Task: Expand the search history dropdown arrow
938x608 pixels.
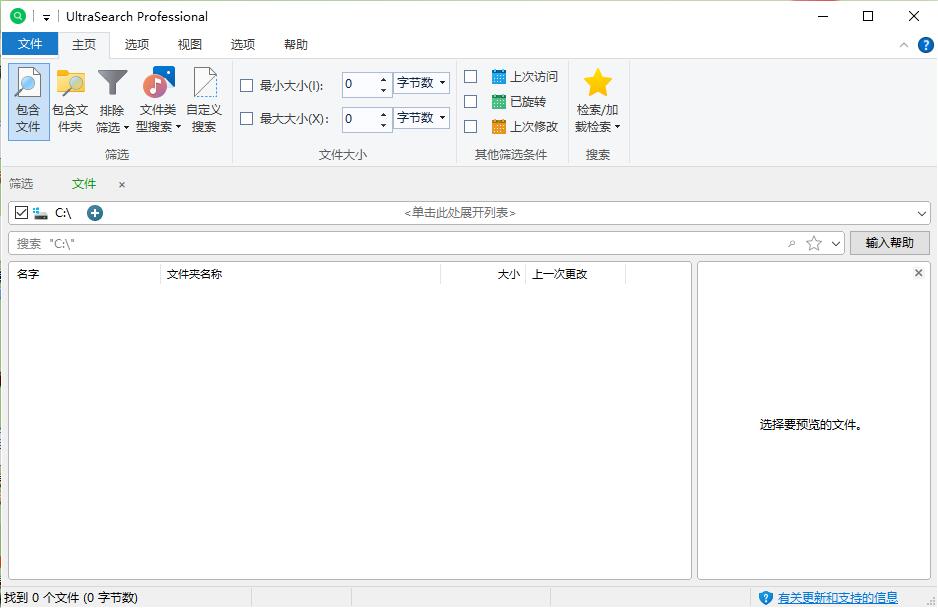Action: 836,244
